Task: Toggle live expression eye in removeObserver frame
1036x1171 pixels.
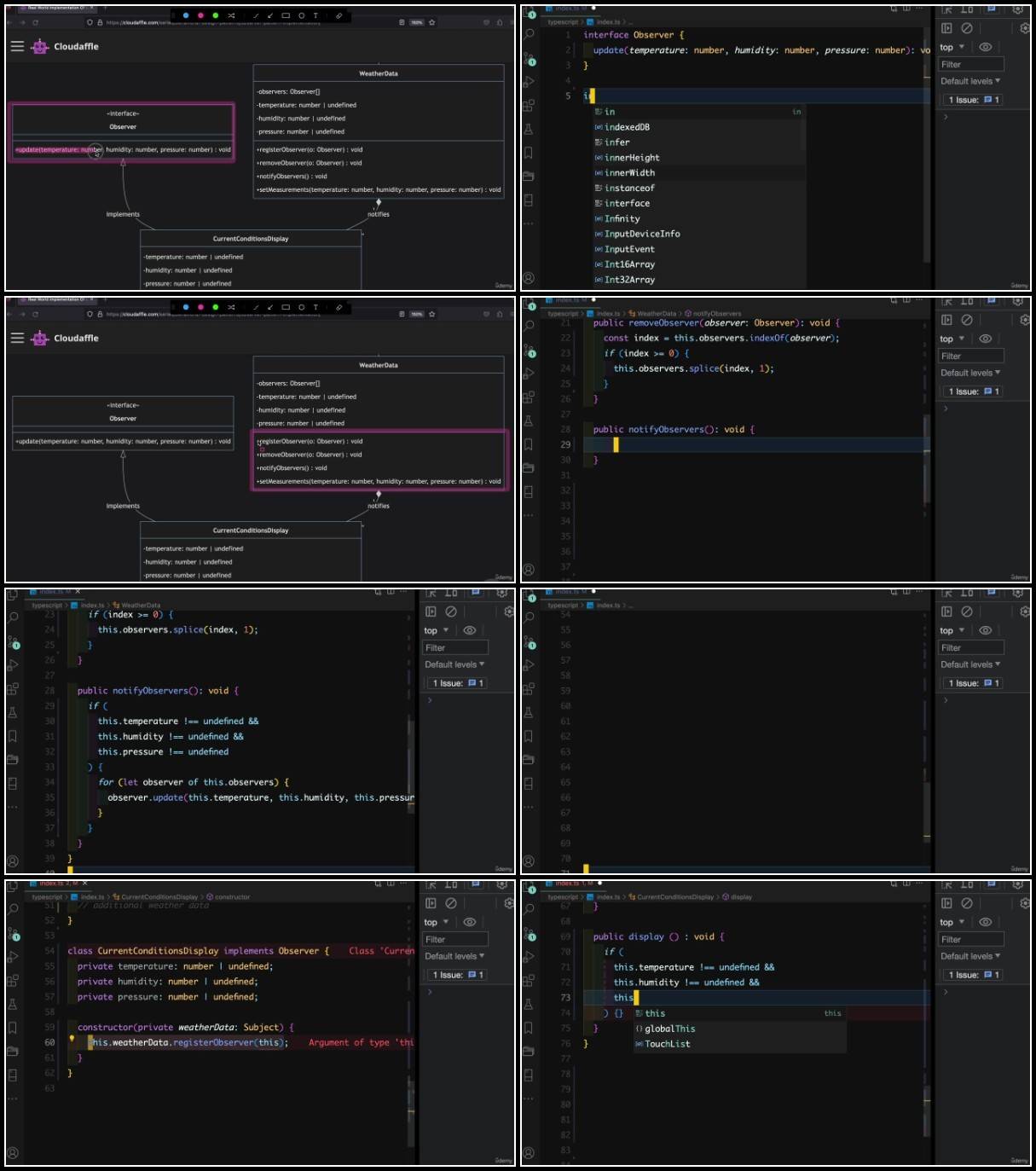Action: click(985, 339)
